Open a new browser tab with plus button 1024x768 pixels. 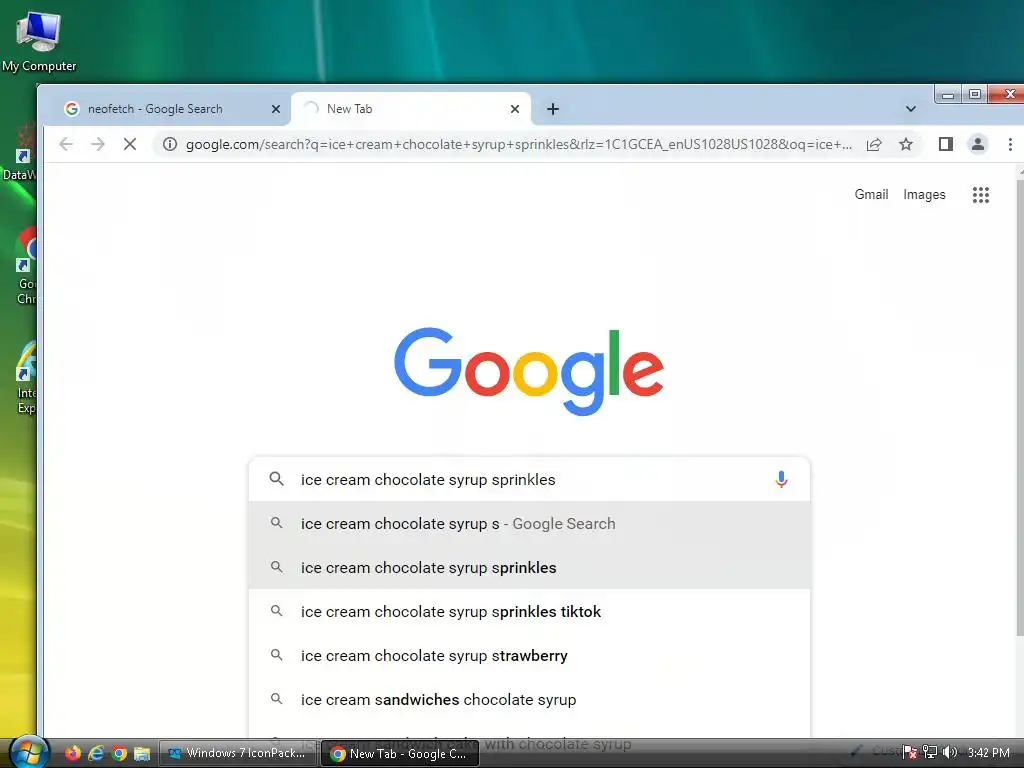552,109
